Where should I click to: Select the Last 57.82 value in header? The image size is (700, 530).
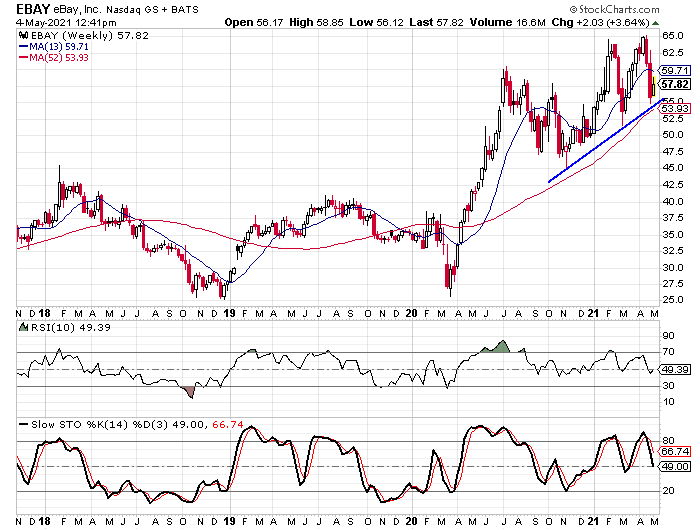437,22
